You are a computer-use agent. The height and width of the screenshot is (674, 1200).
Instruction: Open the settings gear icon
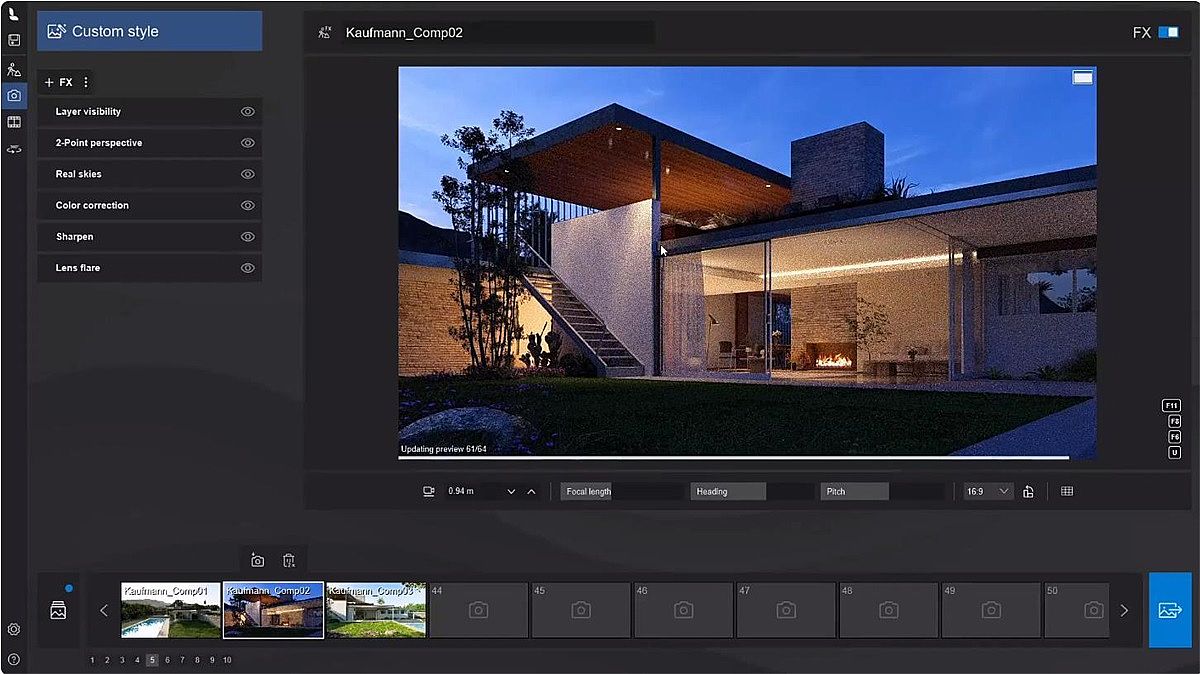[x=13, y=629]
